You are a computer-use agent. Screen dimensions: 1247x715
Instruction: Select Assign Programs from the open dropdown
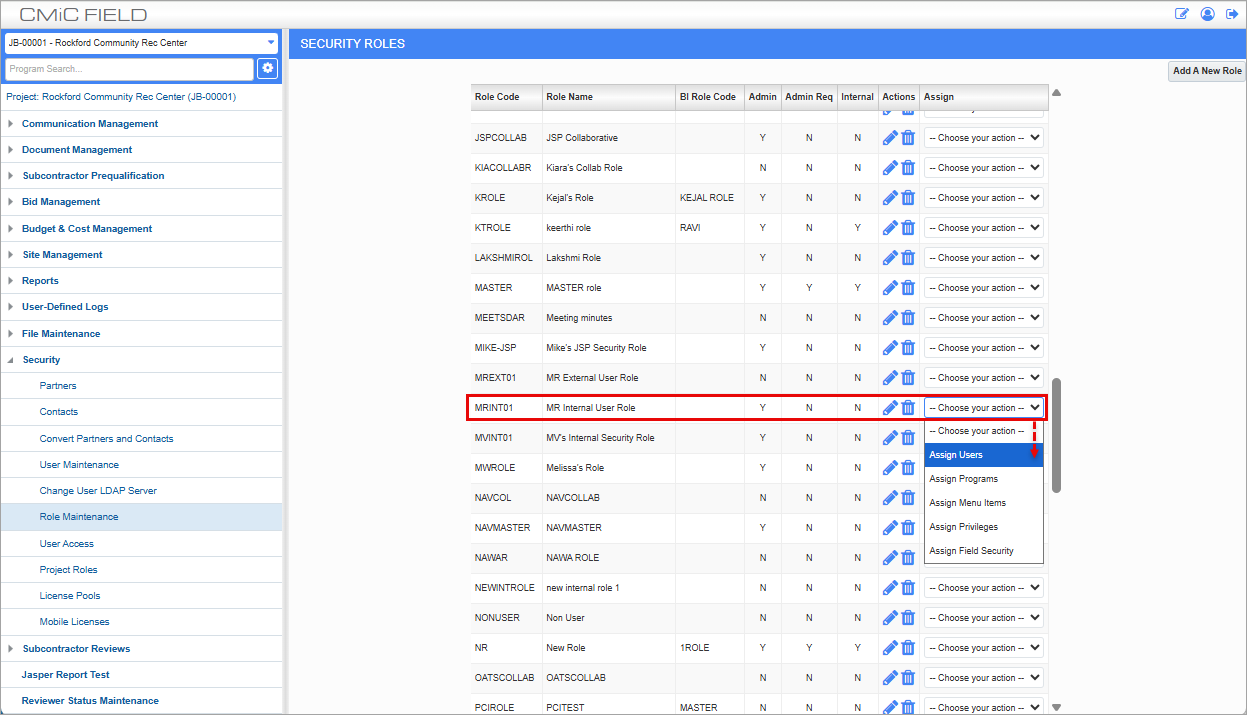point(964,479)
